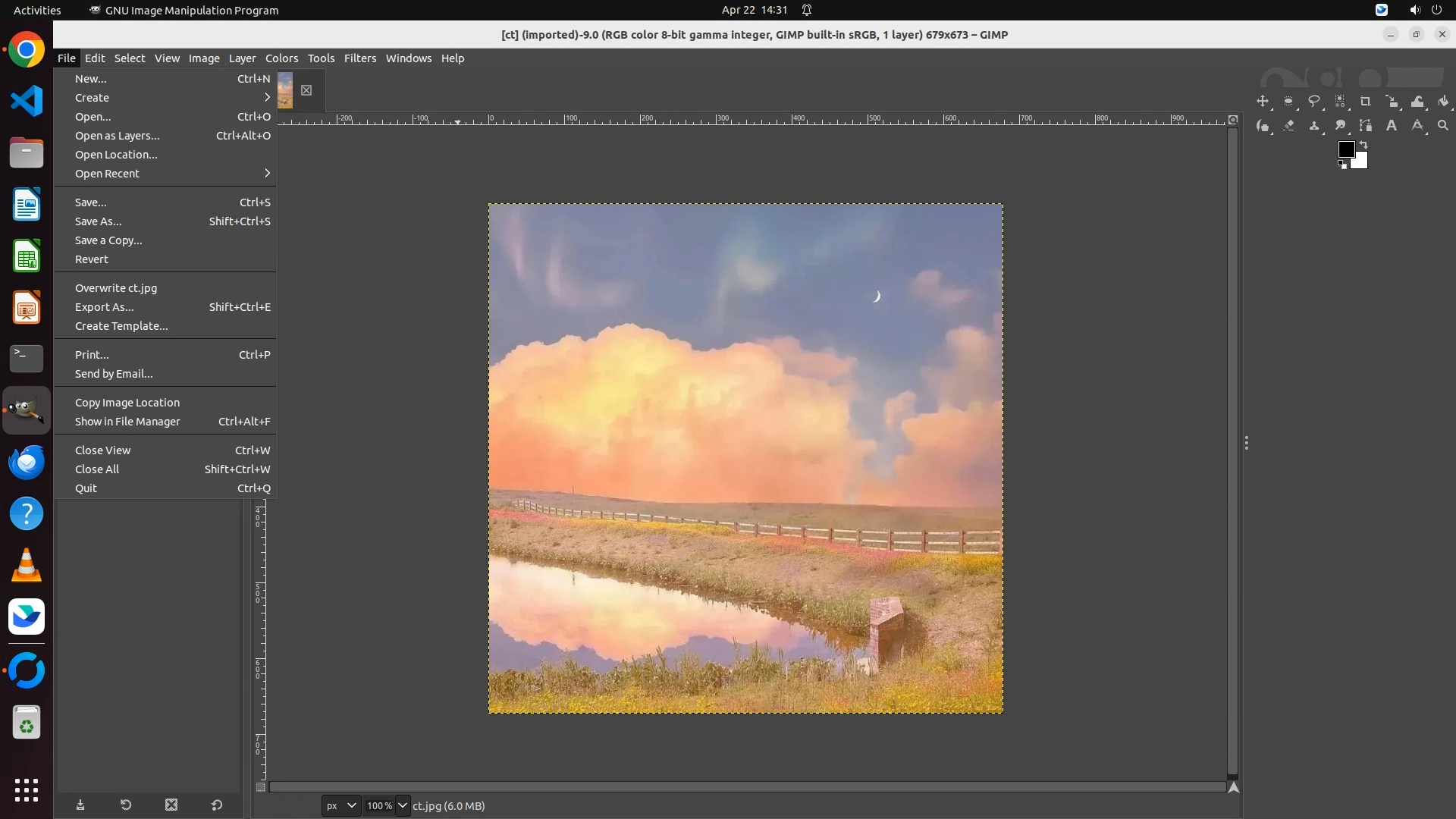Select the Zoom magnifier tool
Screen dimensions: 1456x819
point(1443,126)
